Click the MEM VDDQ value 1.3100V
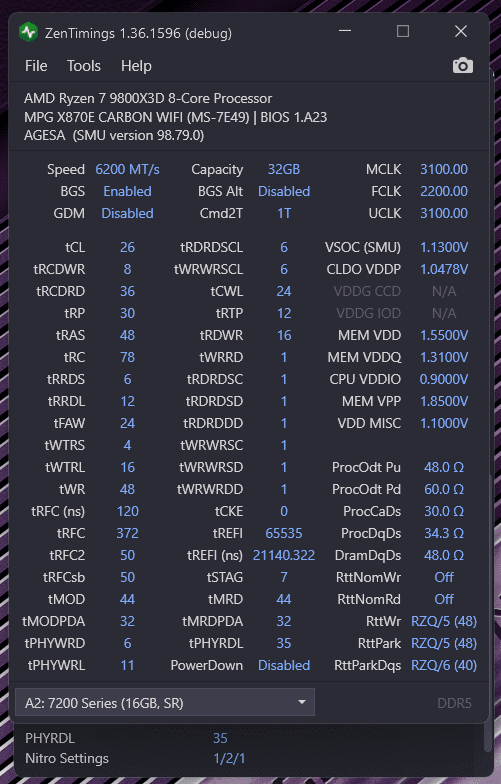Screen dimensions: 501x784 click(x=444, y=358)
